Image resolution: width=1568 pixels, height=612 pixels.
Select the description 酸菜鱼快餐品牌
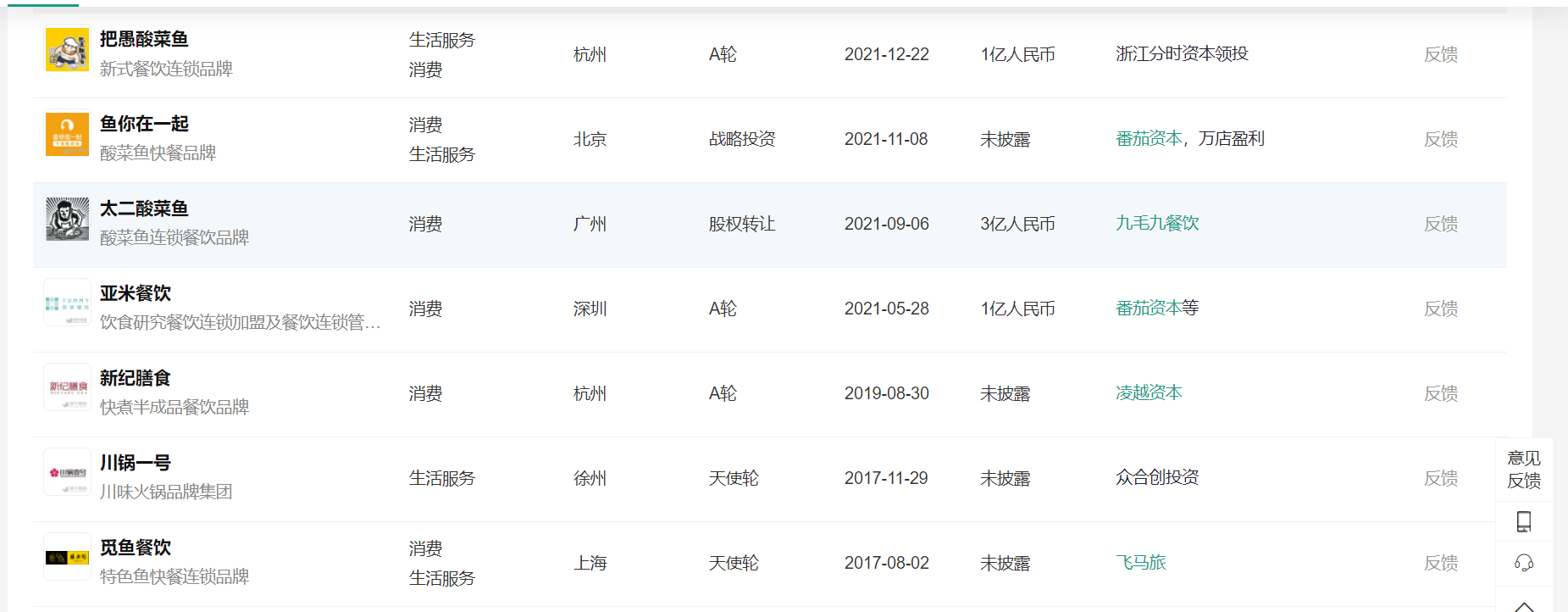[x=158, y=153]
